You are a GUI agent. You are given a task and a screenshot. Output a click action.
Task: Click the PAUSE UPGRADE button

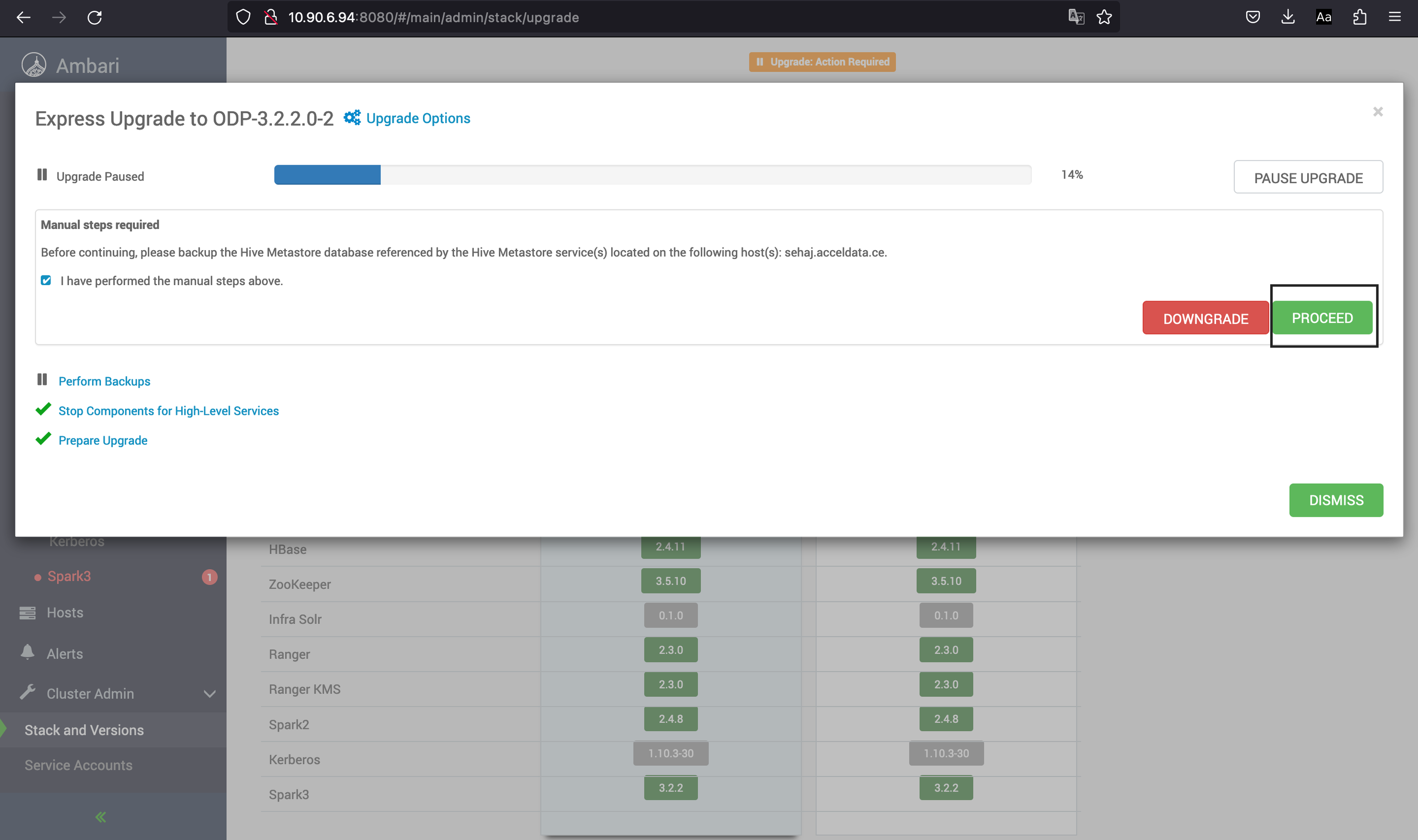click(x=1308, y=177)
